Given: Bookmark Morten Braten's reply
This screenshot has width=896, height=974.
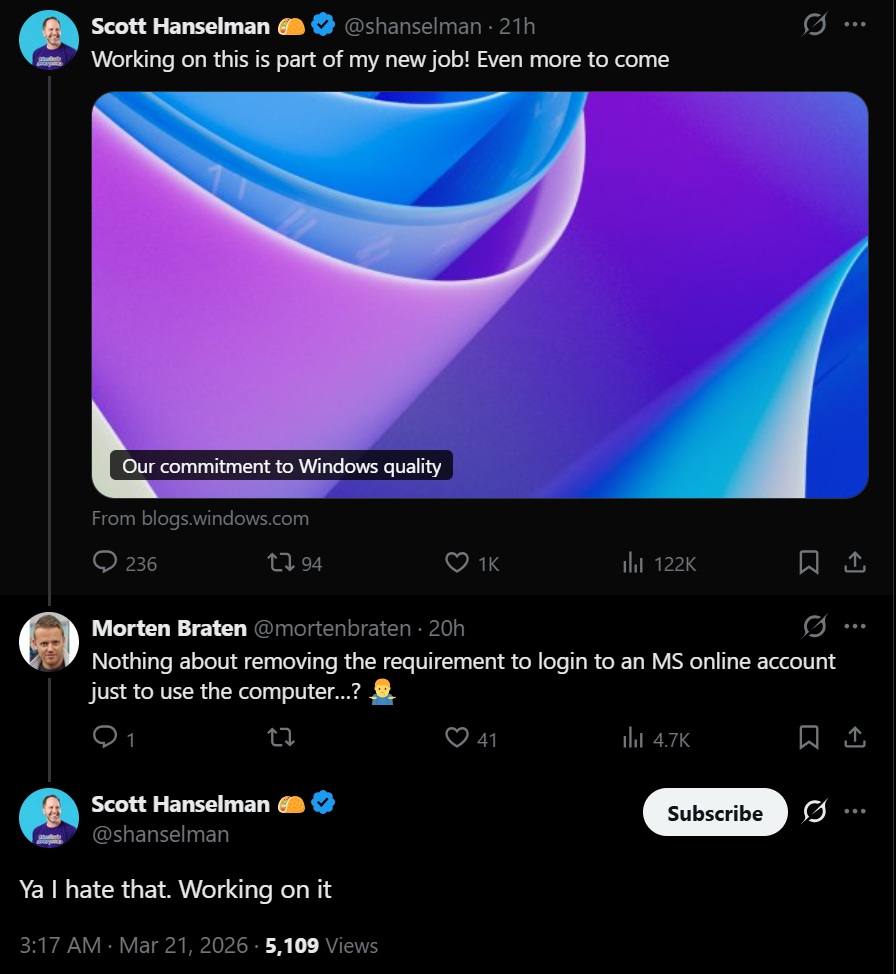Looking at the screenshot, I should tap(811, 738).
